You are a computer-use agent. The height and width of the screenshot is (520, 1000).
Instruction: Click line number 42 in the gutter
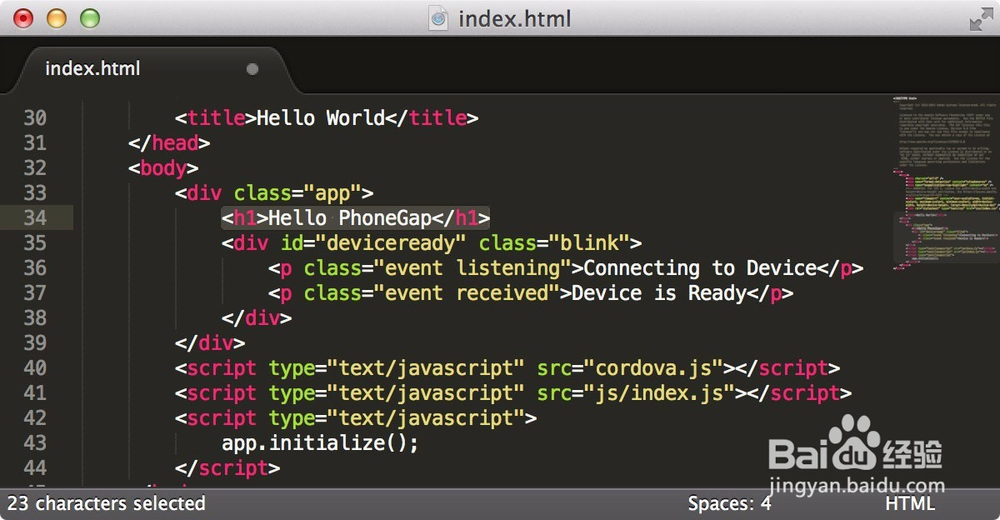tap(35, 418)
